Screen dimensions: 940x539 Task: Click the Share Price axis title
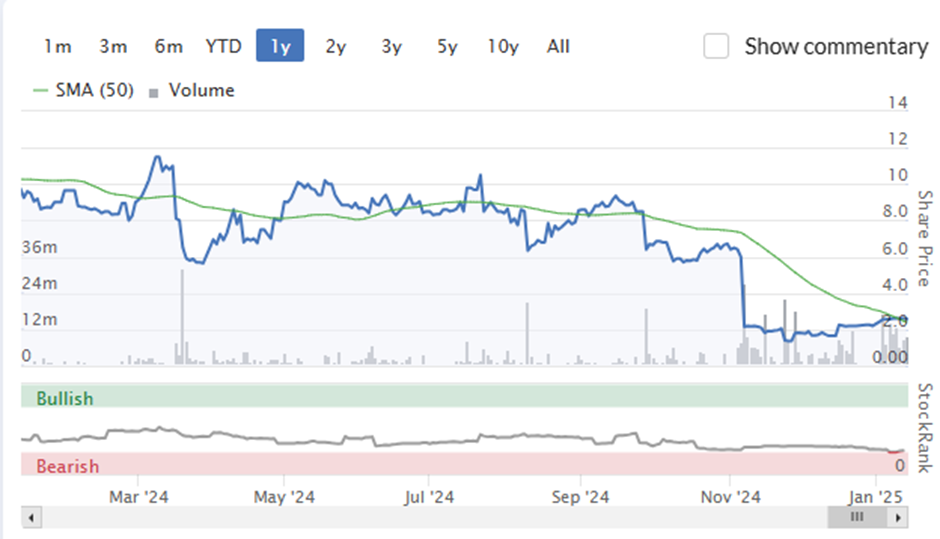click(x=925, y=238)
